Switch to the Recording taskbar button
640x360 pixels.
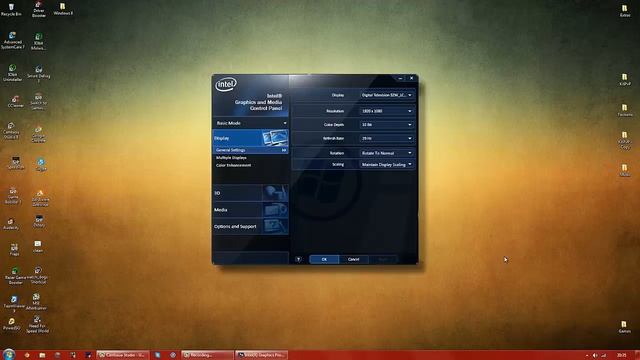click(x=207, y=355)
